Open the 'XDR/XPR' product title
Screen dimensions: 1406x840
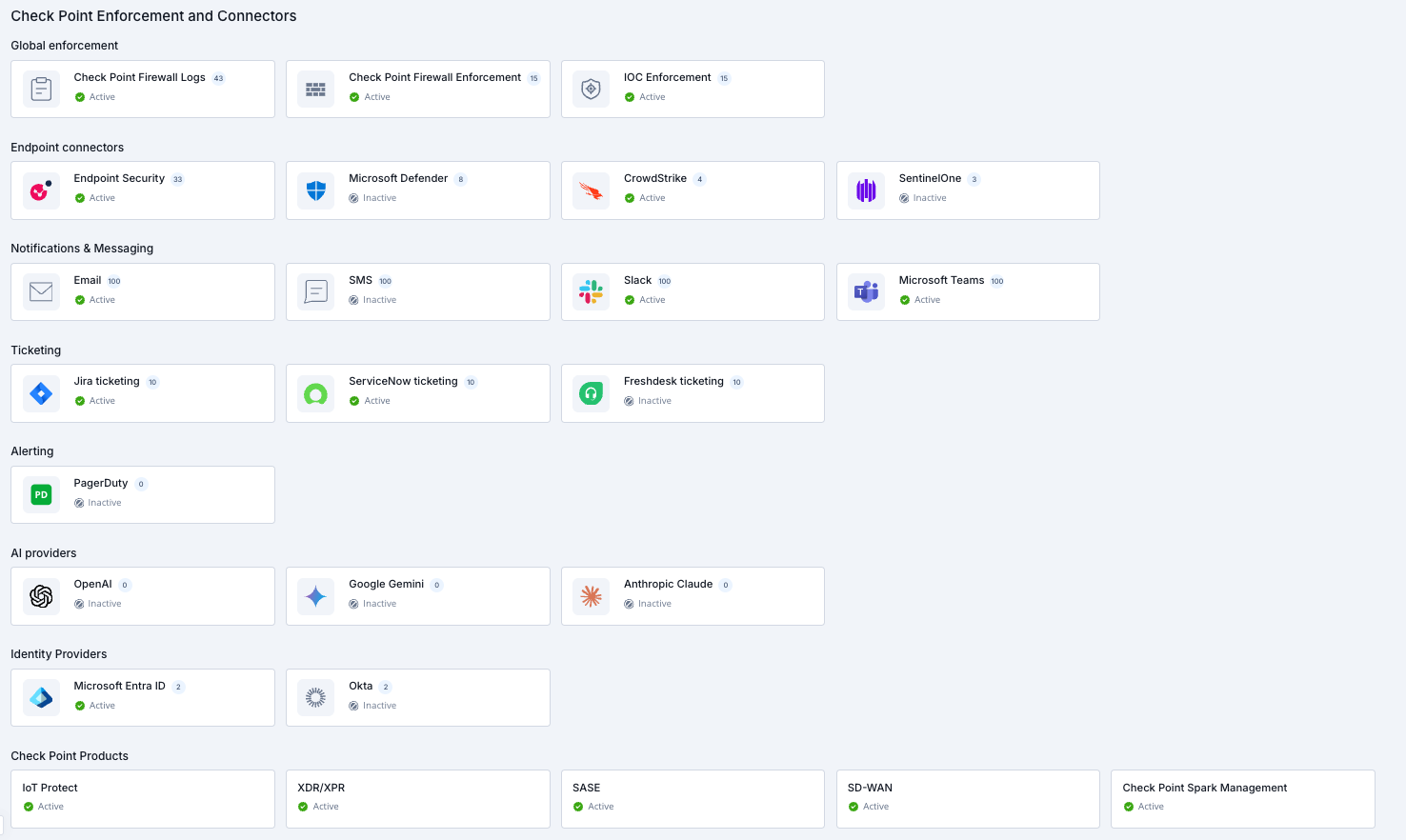pyautogui.click(x=321, y=788)
